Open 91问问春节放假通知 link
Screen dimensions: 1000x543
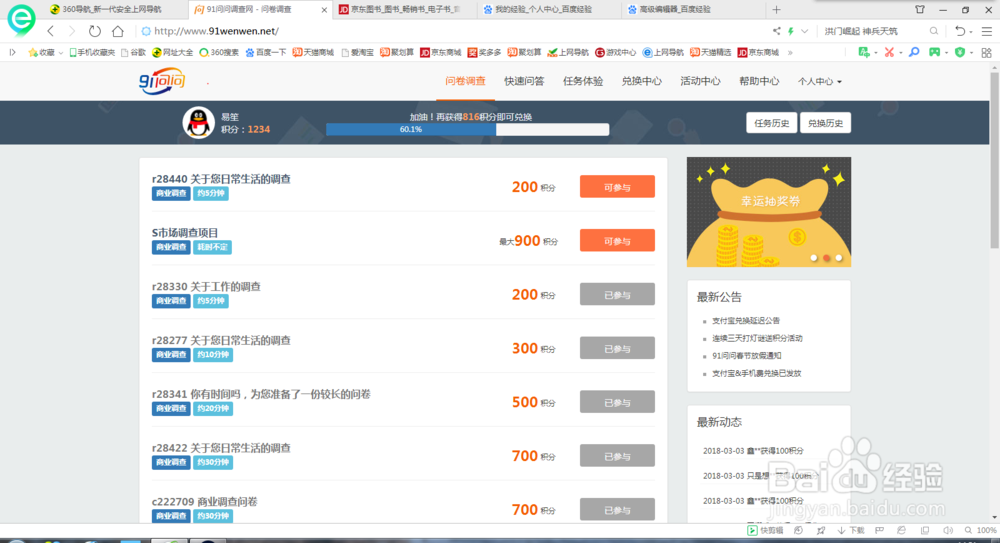point(746,355)
